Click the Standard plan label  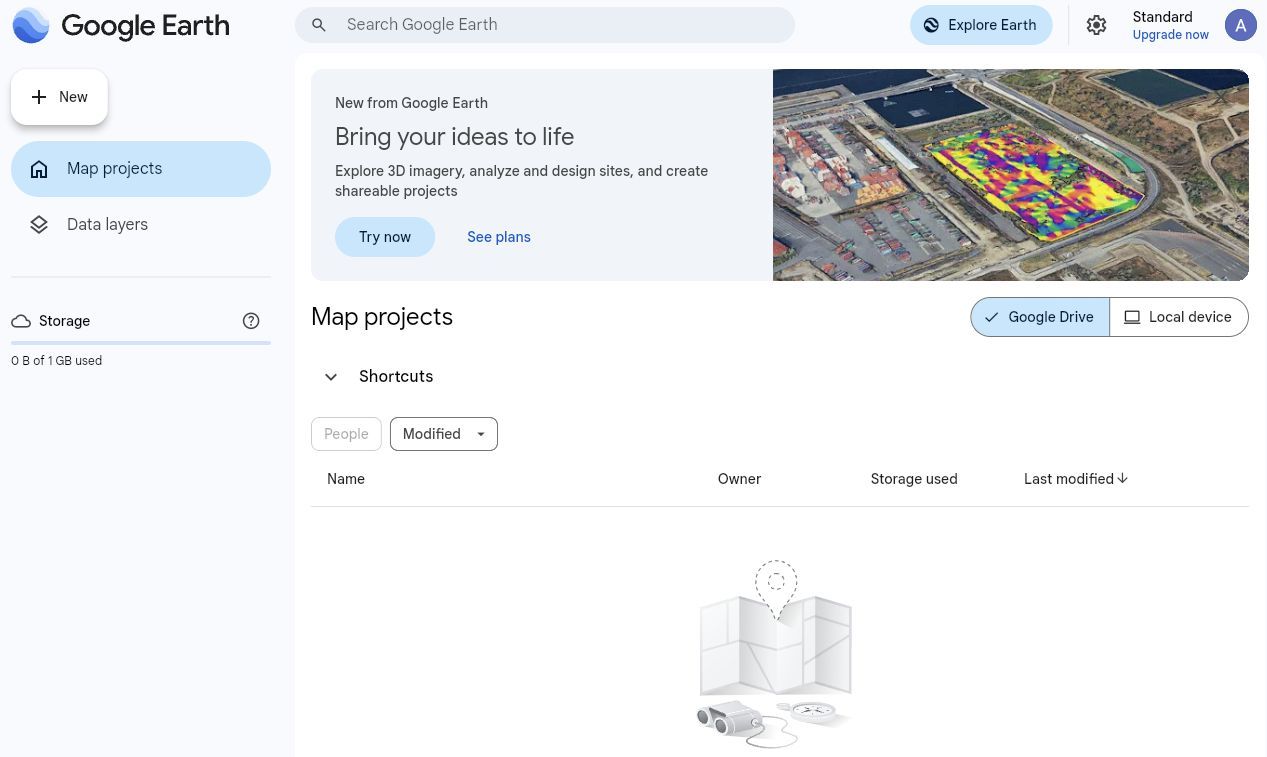click(x=1162, y=17)
